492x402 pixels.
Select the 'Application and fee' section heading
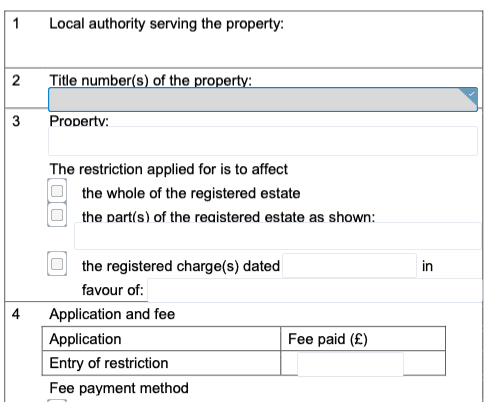112,314
